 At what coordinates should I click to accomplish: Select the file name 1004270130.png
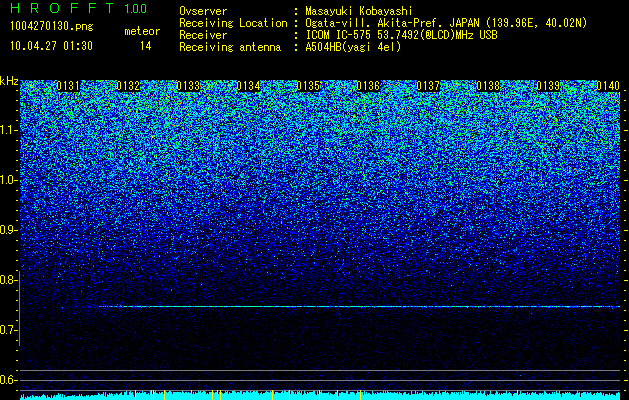(51, 27)
